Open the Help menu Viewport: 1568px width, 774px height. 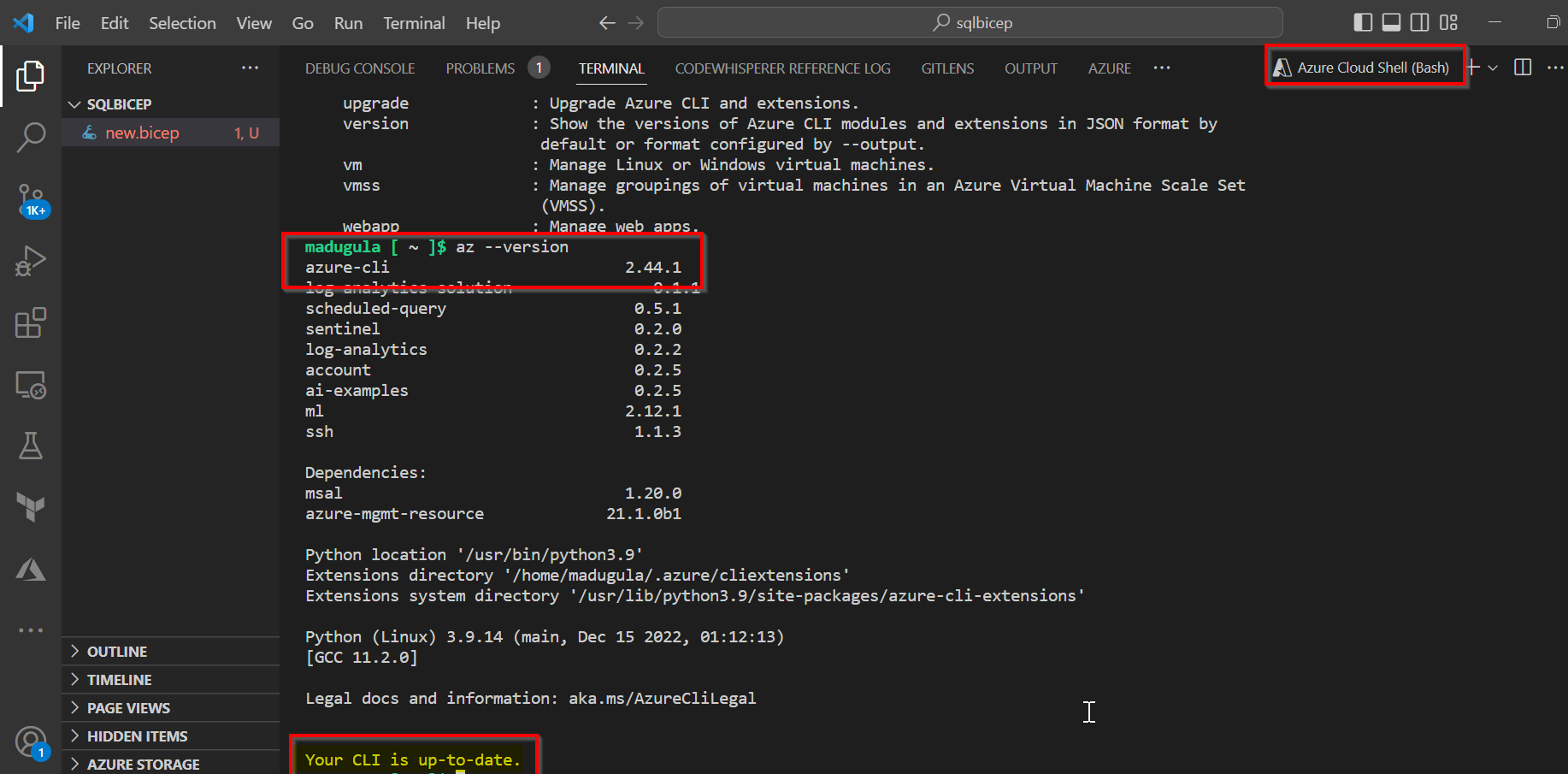[483, 23]
